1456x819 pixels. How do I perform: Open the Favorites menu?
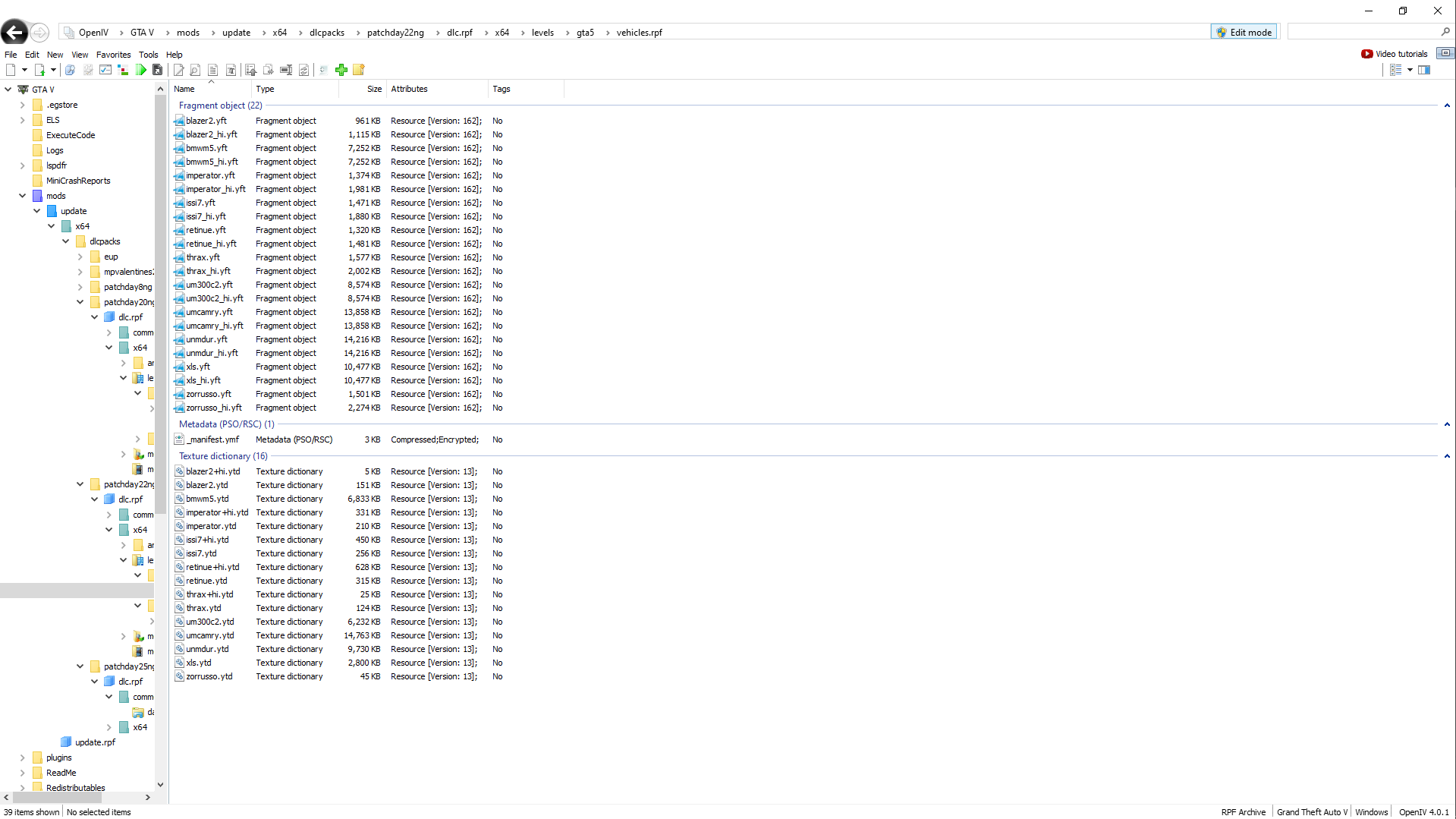[x=113, y=55]
